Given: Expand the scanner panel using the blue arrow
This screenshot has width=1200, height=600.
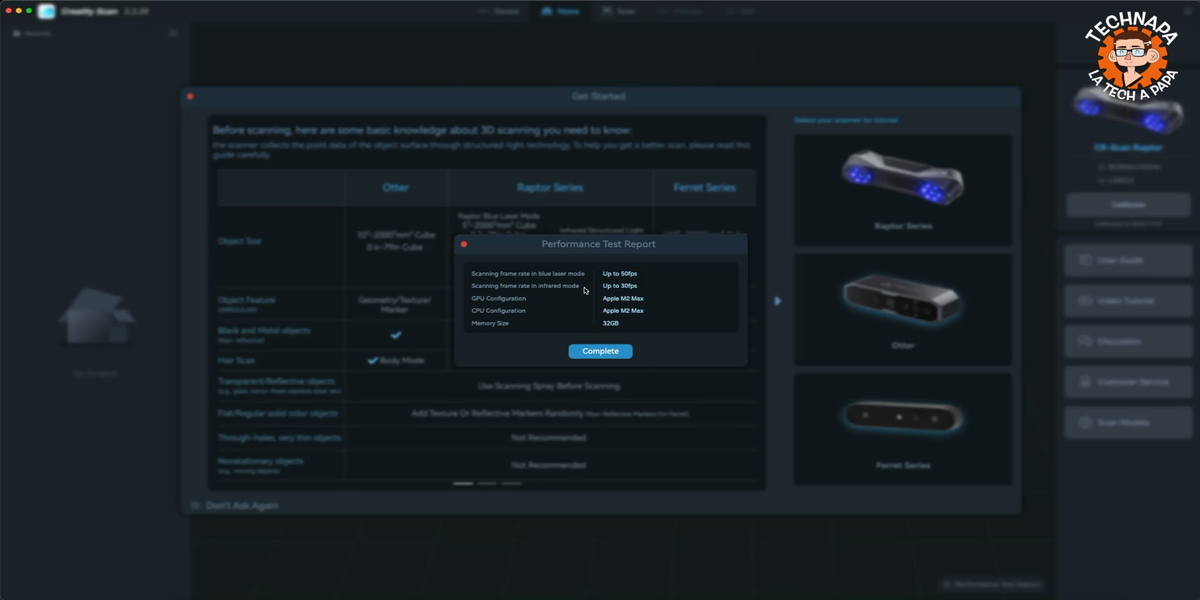Looking at the screenshot, I should [x=778, y=301].
